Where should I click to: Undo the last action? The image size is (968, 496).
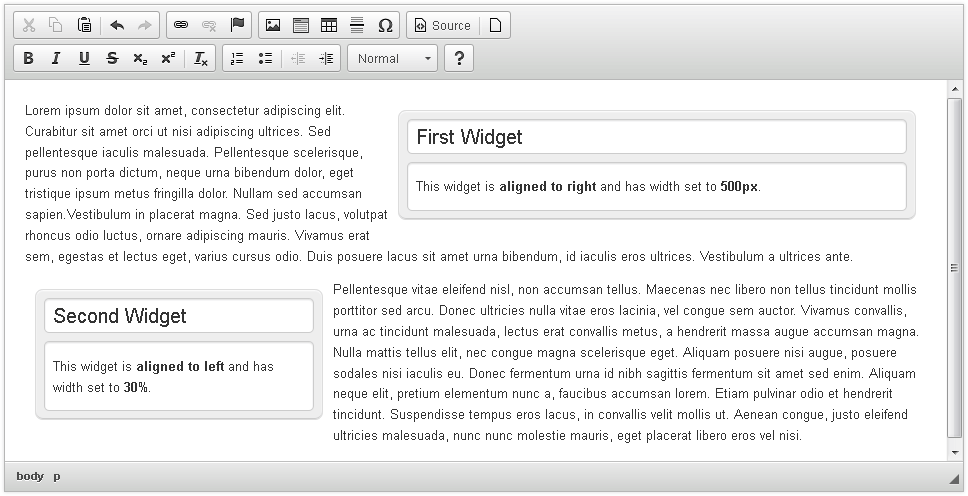point(117,25)
